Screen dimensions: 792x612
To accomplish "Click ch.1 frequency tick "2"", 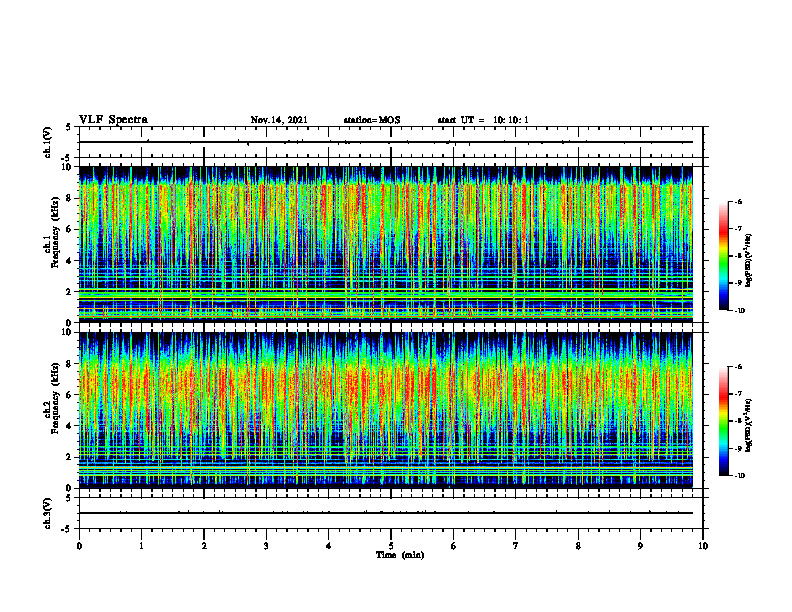I will (x=70, y=292).
